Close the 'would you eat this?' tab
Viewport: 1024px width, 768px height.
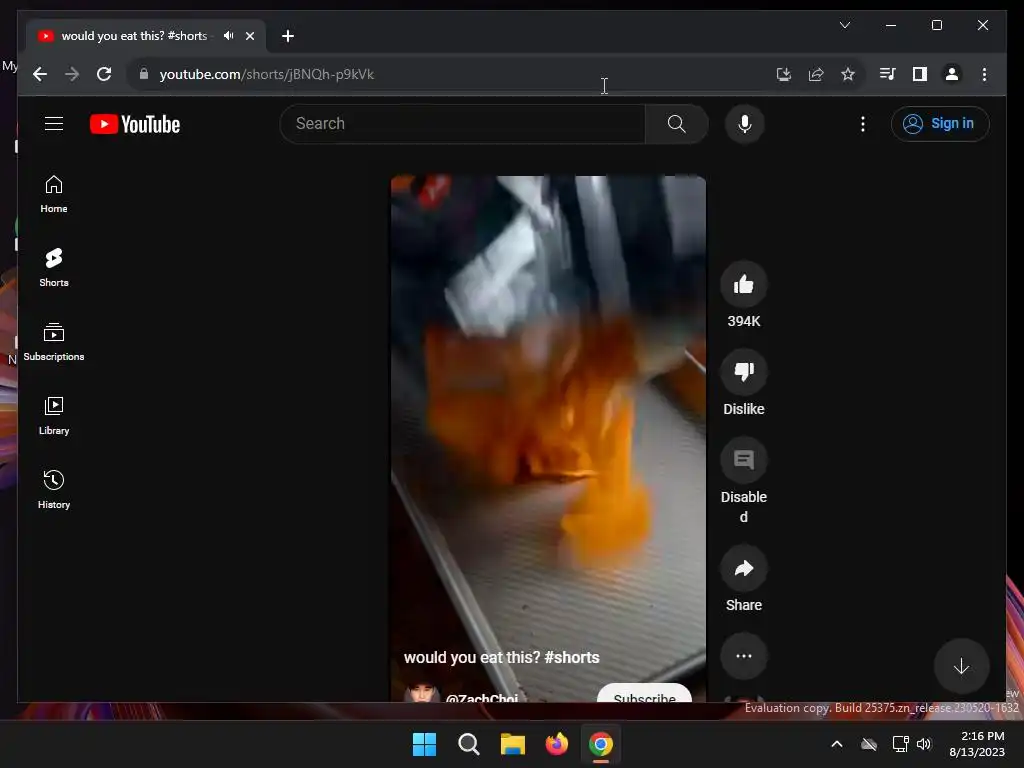pos(249,36)
